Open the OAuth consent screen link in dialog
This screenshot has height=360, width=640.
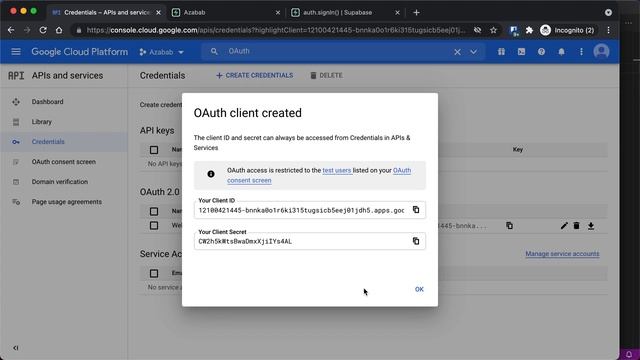coord(319,175)
